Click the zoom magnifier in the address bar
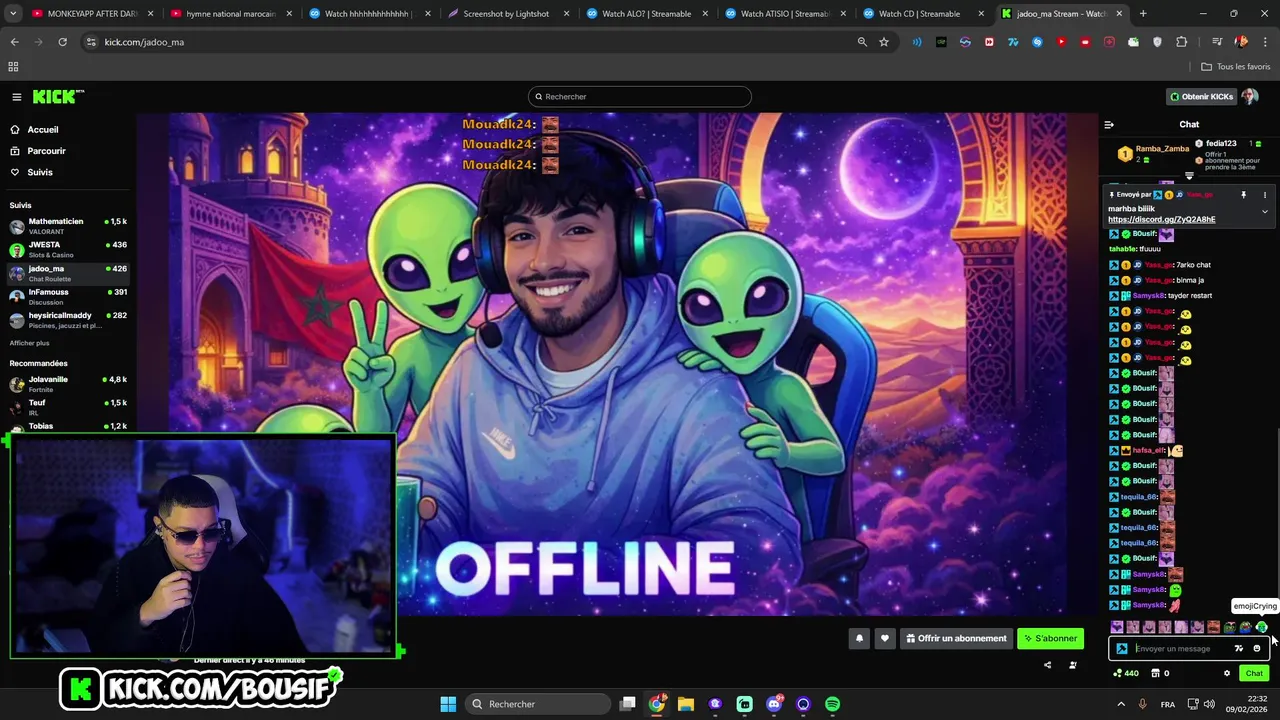 click(862, 42)
